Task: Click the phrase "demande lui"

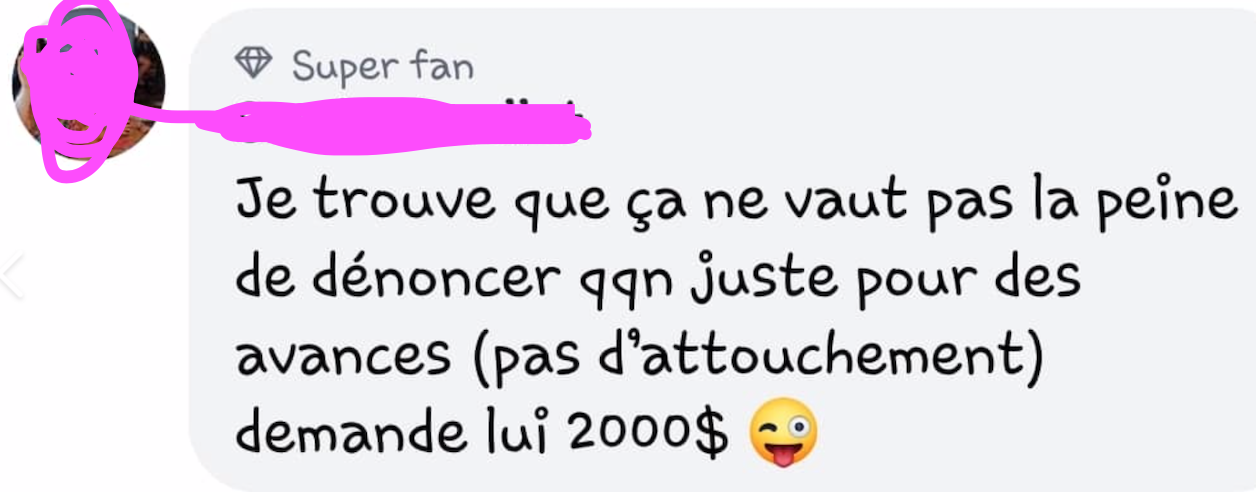Action: point(398,434)
